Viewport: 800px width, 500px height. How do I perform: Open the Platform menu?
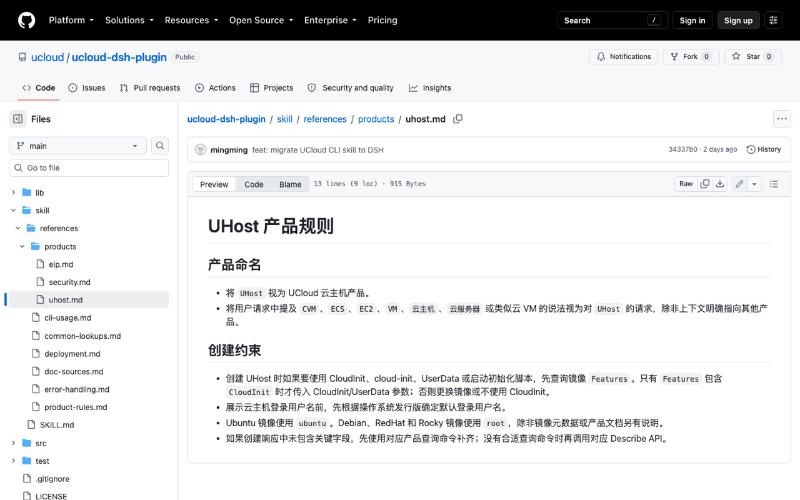71,20
